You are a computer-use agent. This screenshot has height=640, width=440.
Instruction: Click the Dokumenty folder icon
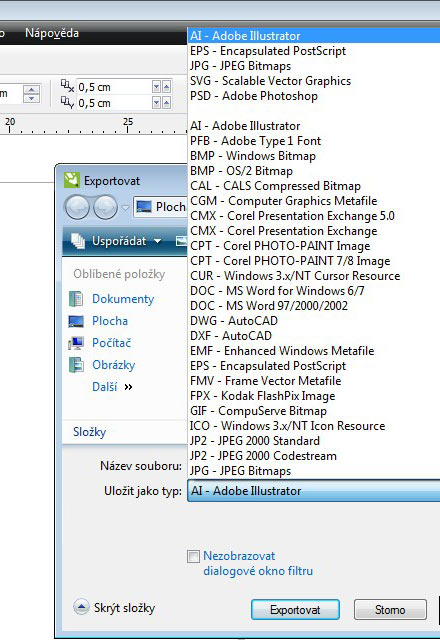[76, 299]
